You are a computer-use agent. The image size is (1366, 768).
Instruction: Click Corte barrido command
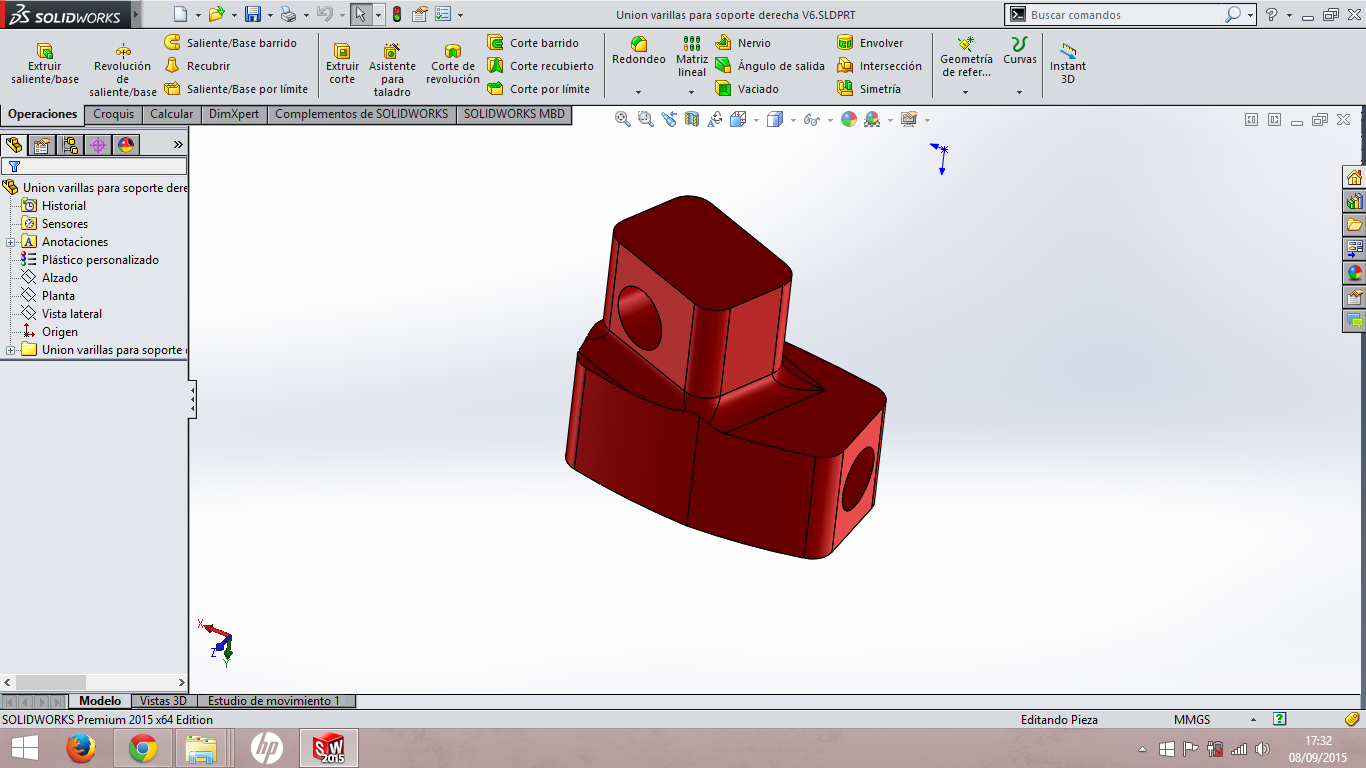click(533, 43)
